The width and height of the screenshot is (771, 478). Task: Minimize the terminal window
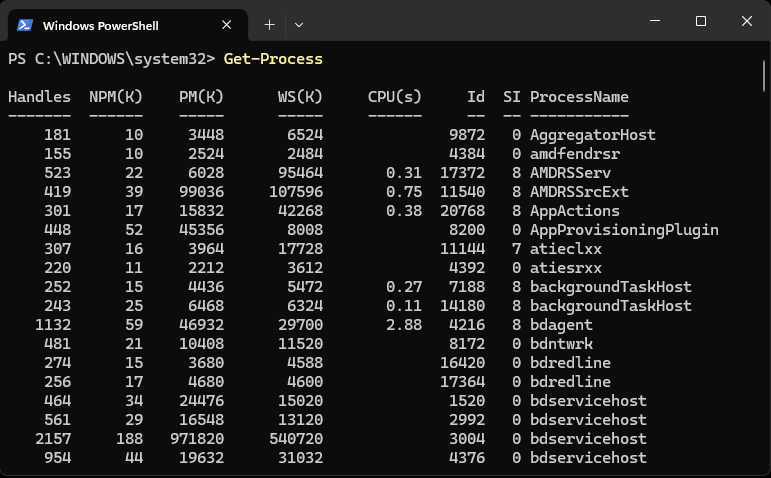click(654, 21)
